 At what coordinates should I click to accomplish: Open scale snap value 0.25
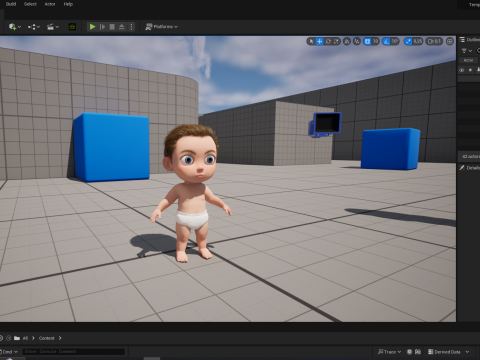coord(418,41)
